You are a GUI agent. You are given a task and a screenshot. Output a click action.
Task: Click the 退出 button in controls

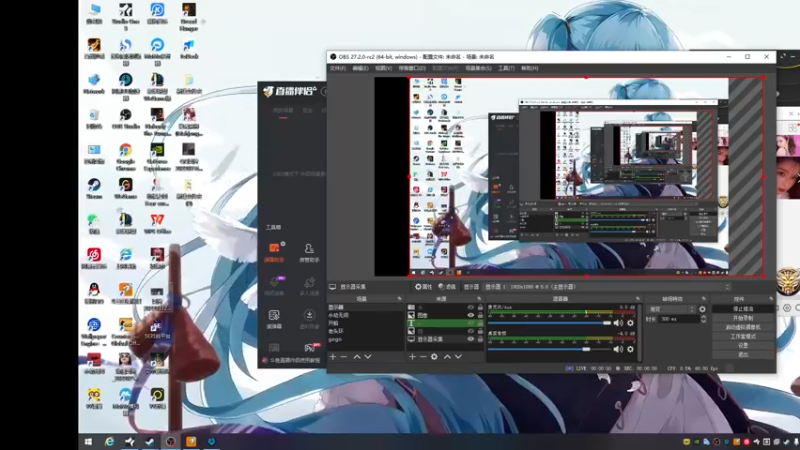pyautogui.click(x=743, y=354)
